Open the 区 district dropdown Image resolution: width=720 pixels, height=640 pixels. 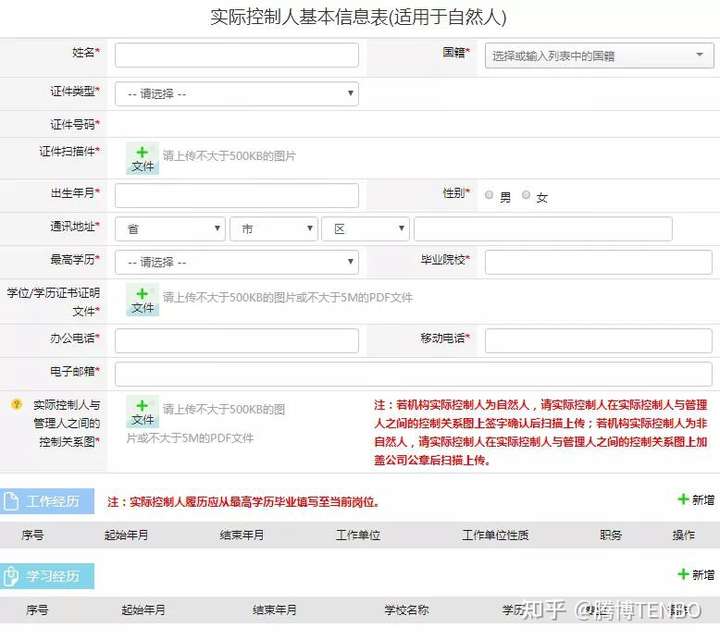click(365, 229)
